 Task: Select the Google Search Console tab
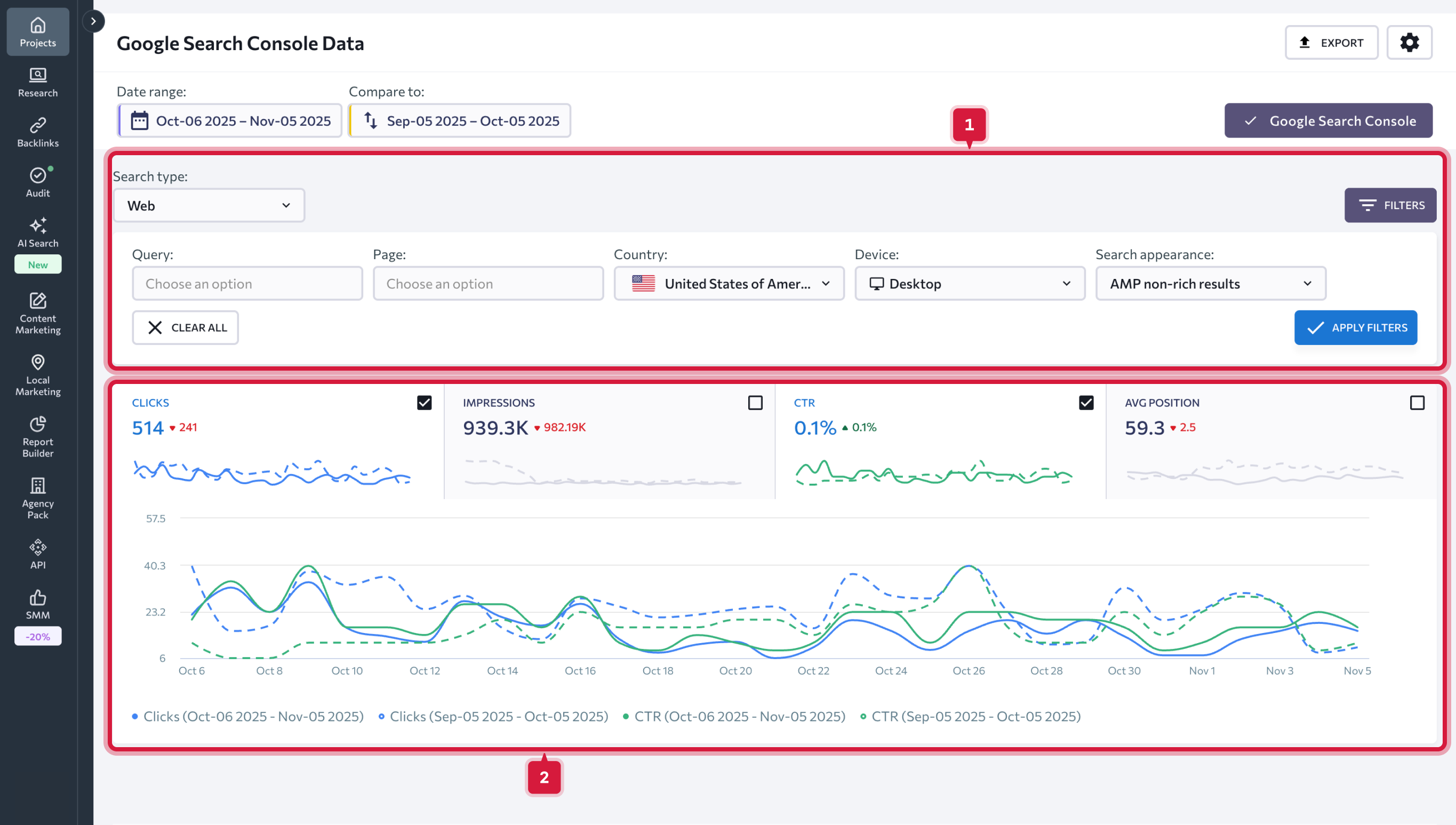[x=1329, y=120]
